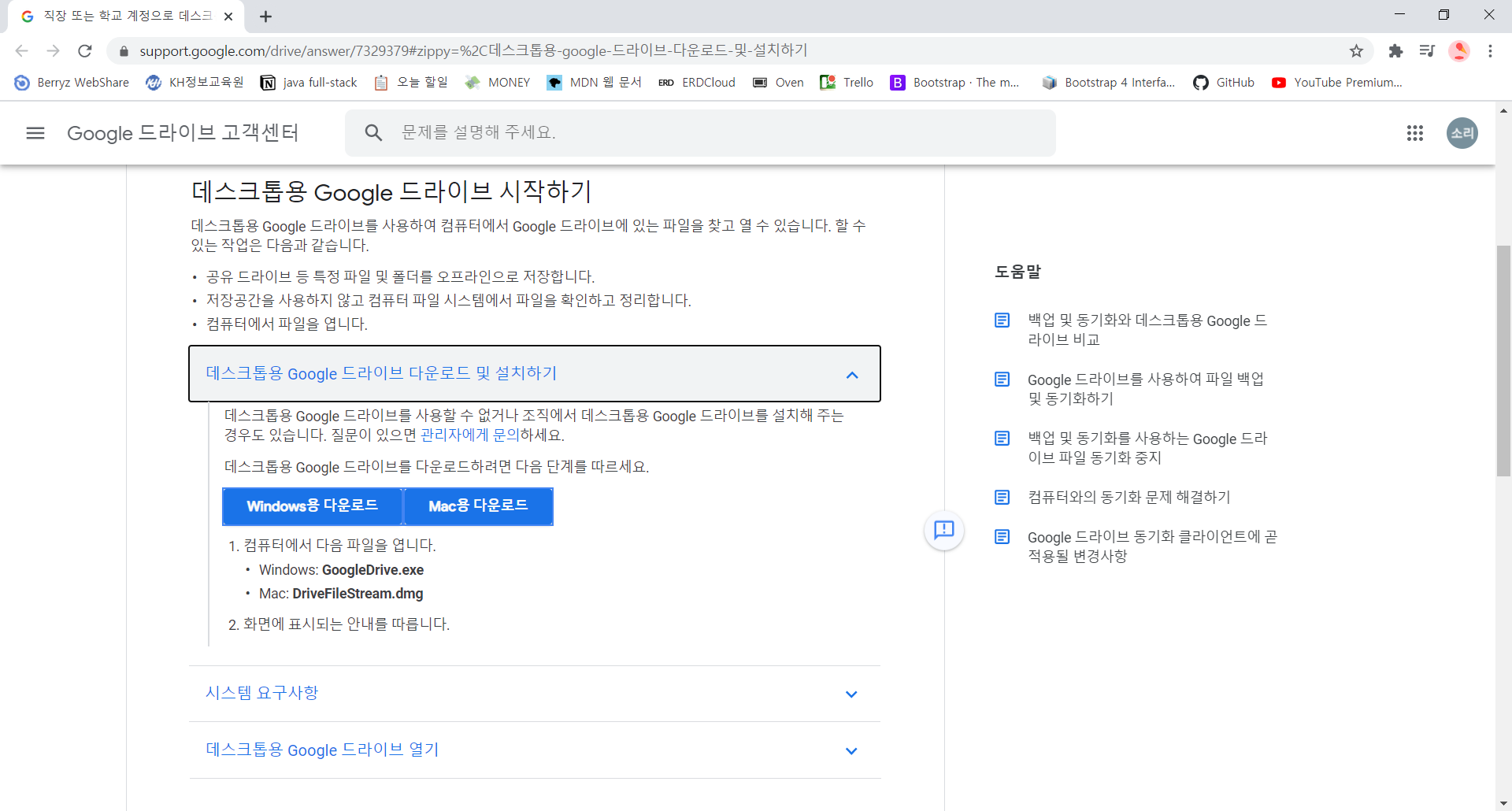1512x811 pixels.
Task: Open the hamburger main menu
Action: pos(35,133)
